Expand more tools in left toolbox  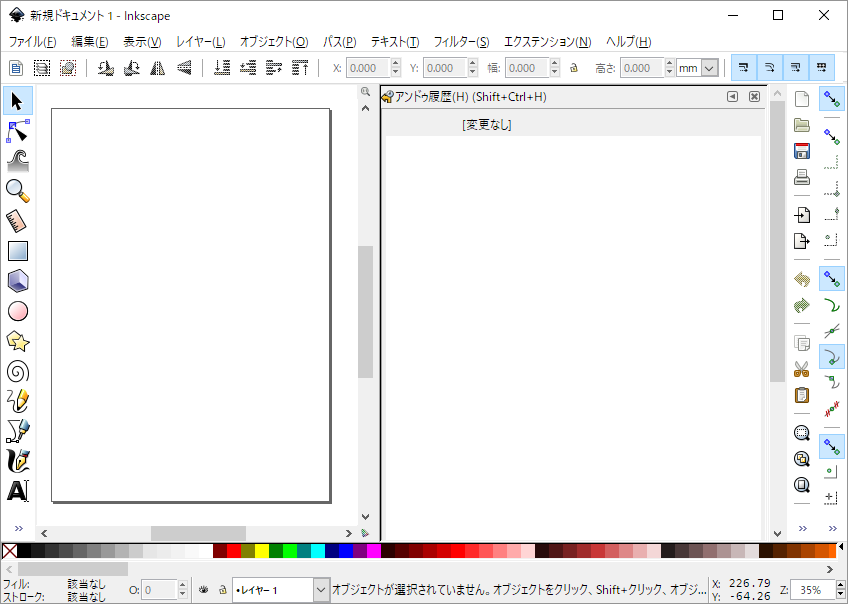[x=18, y=528]
